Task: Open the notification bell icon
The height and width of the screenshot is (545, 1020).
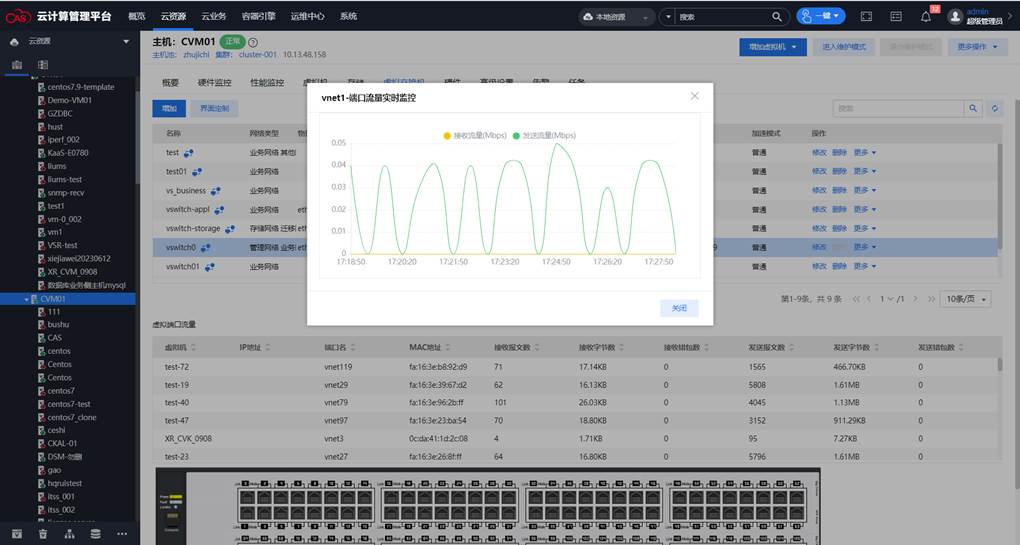Action: [x=925, y=17]
